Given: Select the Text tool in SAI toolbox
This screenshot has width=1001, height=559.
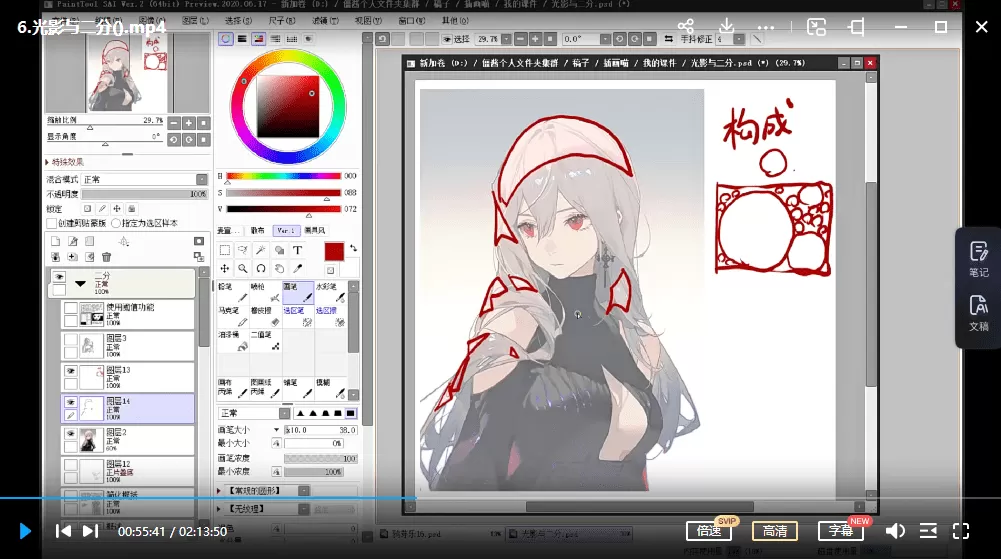Looking at the screenshot, I should [x=297, y=251].
